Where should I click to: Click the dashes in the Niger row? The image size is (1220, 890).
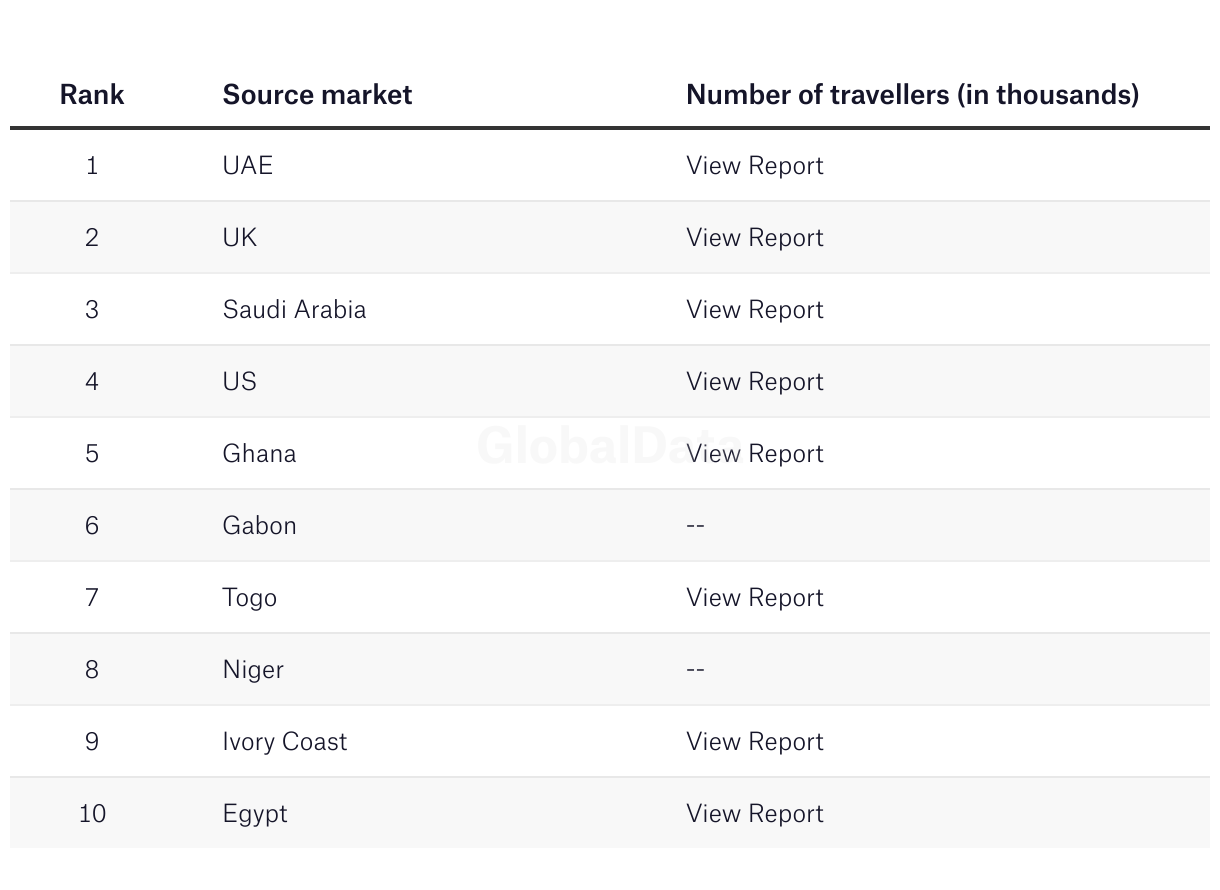[696, 670]
